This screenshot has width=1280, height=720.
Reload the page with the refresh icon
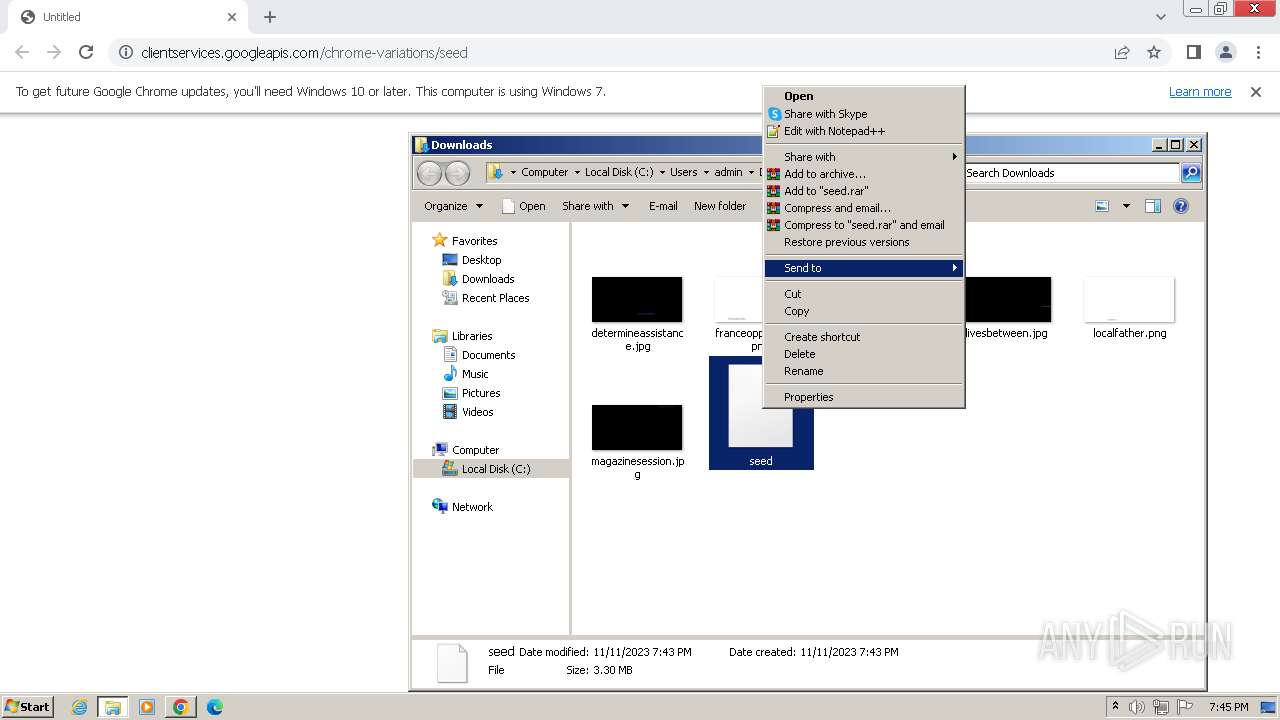click(x=86, y=52)
